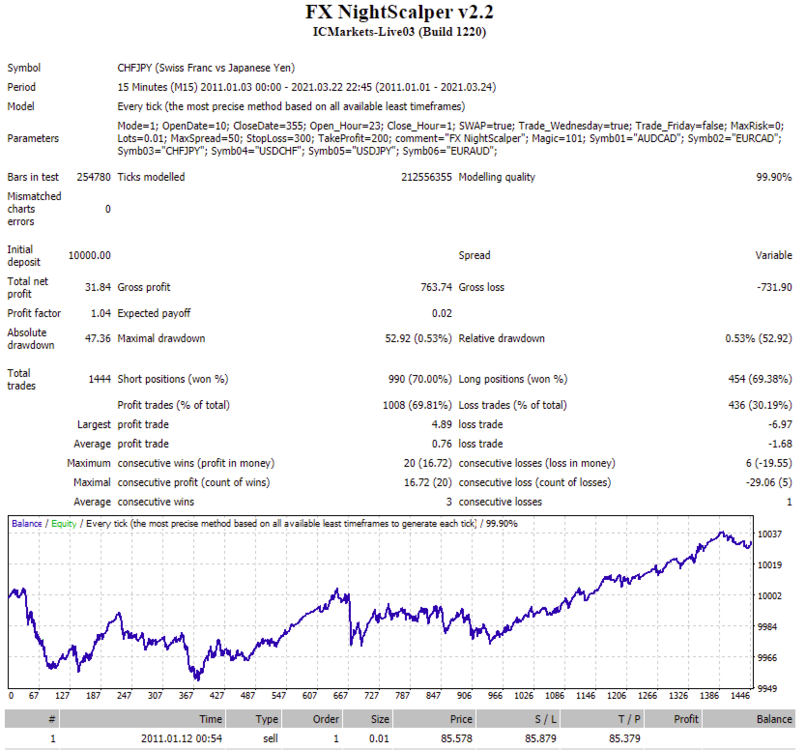This screenshot has width=806, height=750.
Task: Select Long positions value 454 (69.38%)
Action: tap(760, 379)
